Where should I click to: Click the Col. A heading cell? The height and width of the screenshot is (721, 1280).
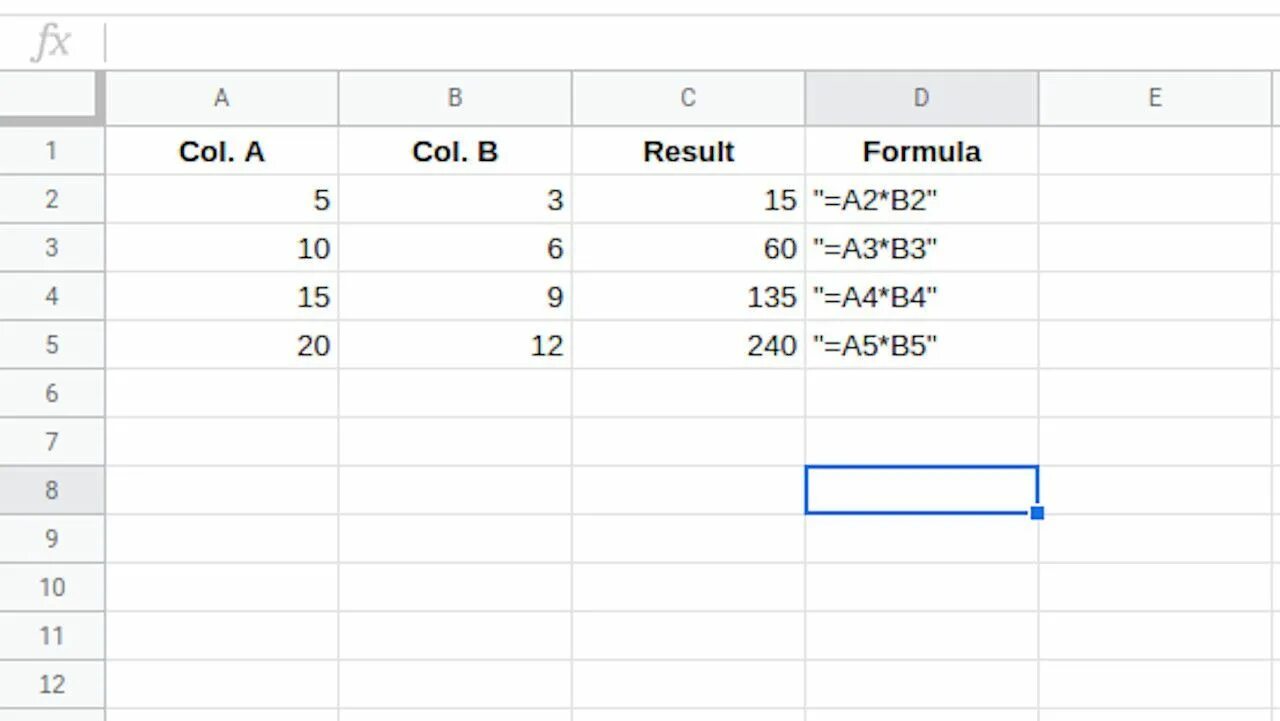(x=222, y=151)
